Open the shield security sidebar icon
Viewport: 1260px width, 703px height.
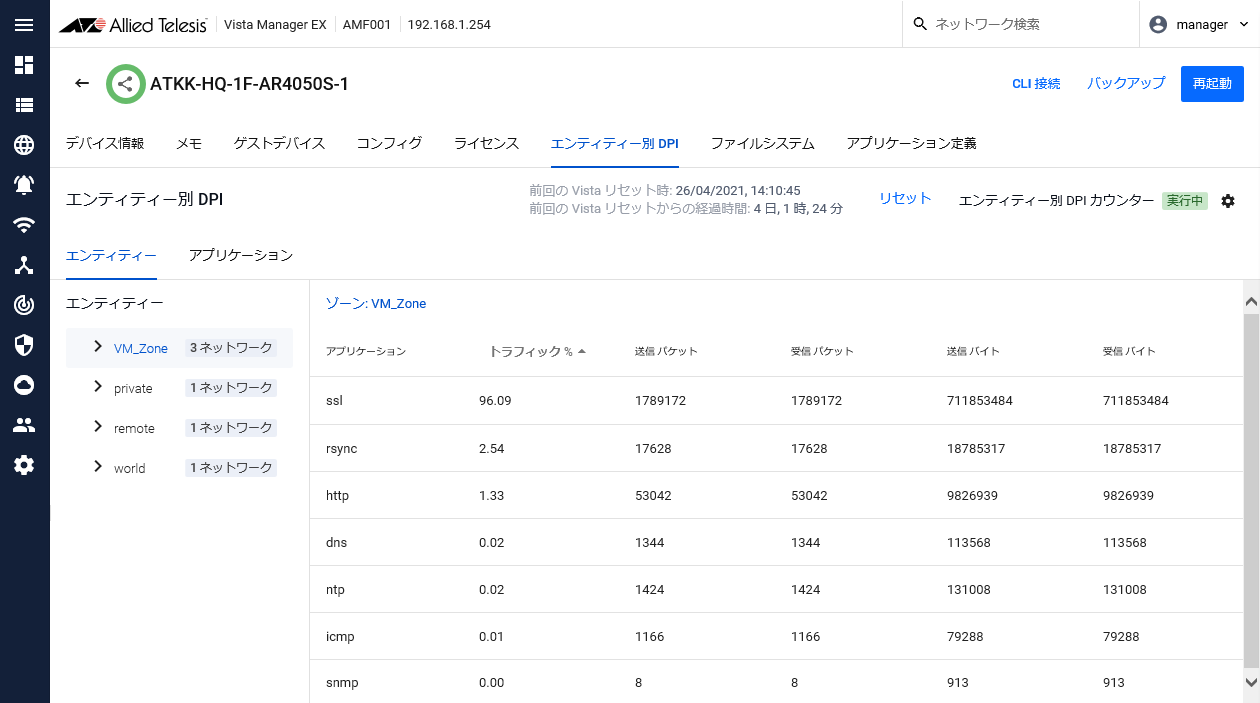[x=24, y=345]
